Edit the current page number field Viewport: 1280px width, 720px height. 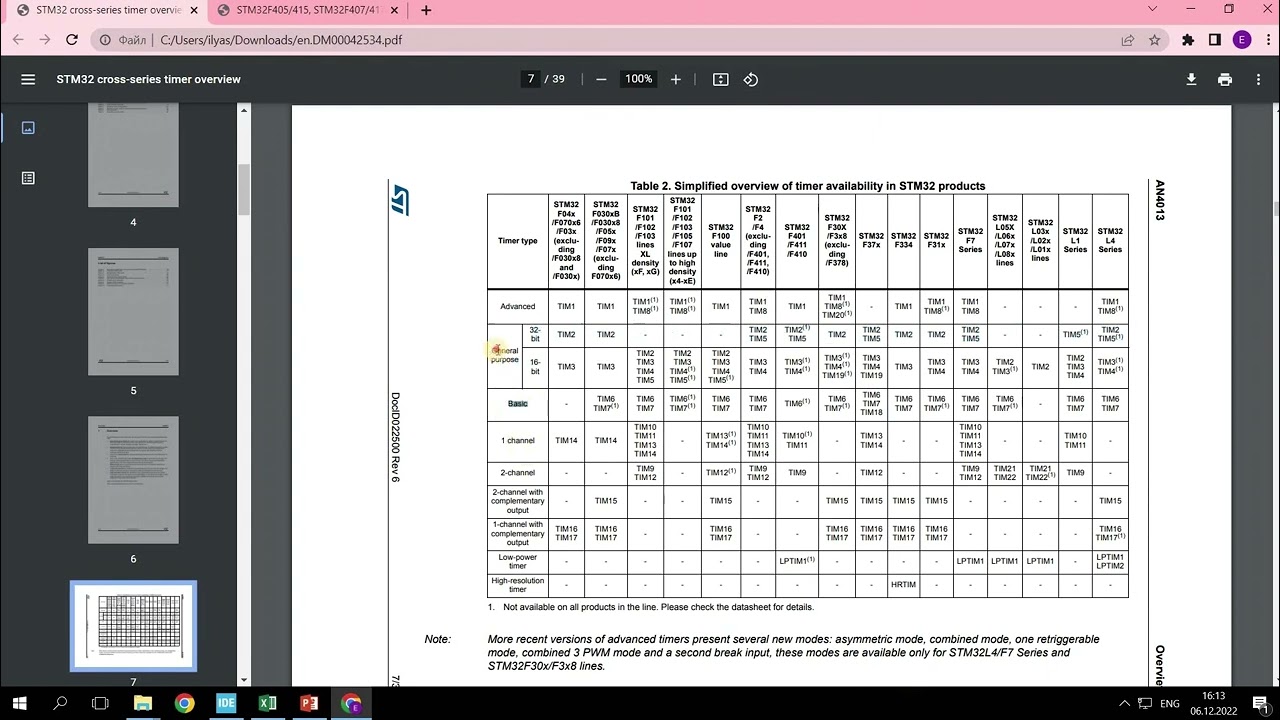coord(531,79)
